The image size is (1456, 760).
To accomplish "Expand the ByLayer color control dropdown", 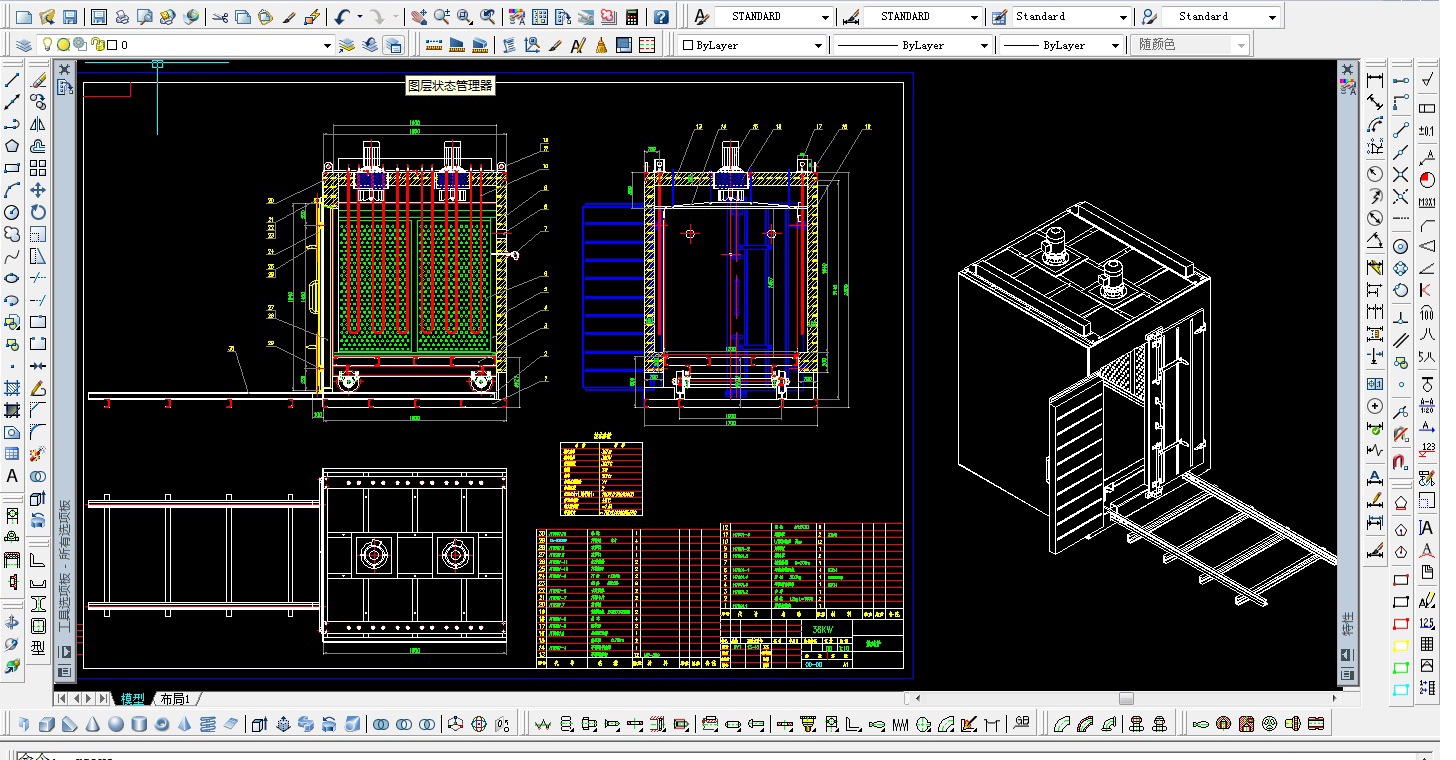I will [x=819, y=45].
